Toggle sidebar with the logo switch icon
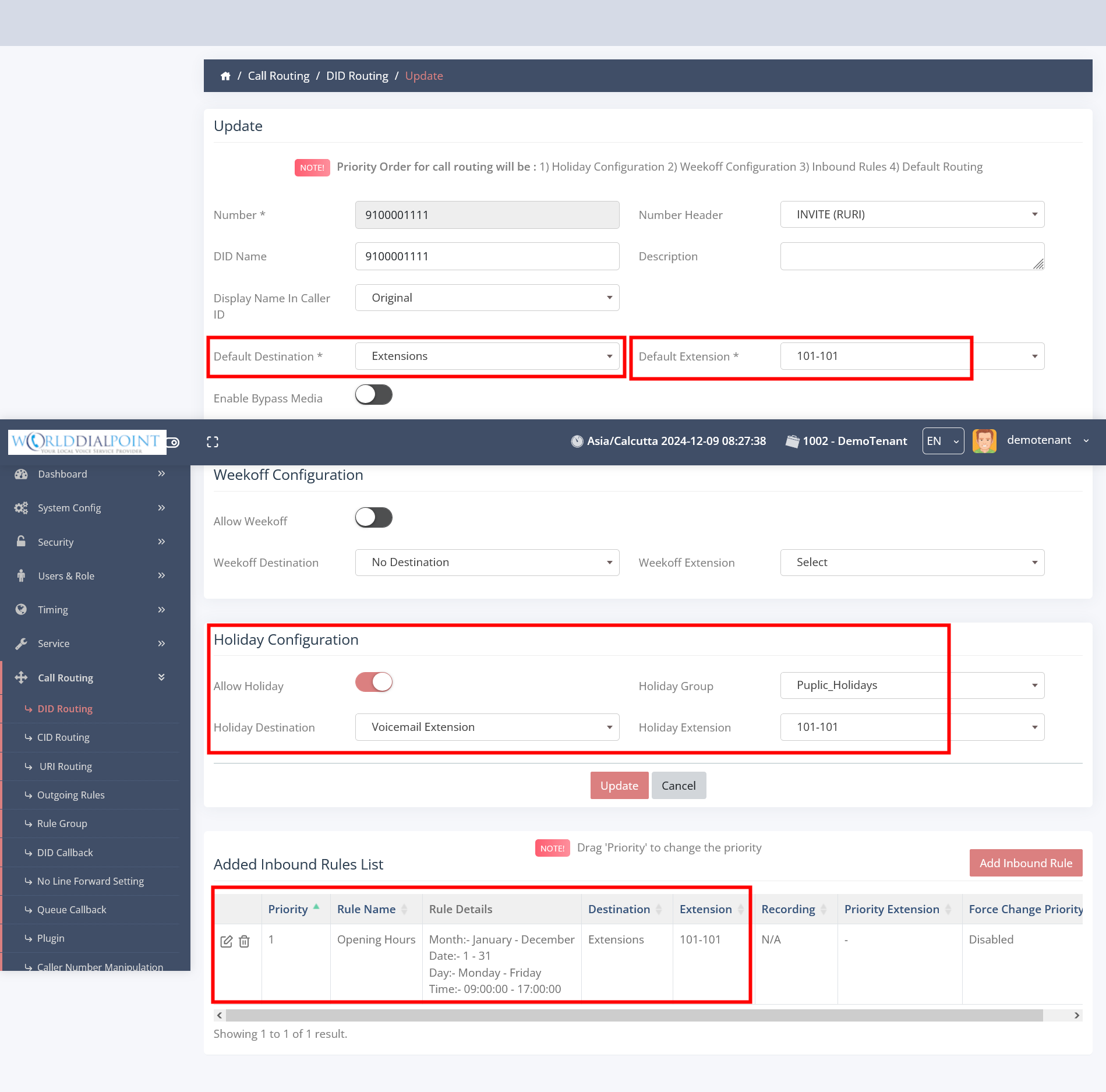The height and width of the screenshot is (1092, 1106). click(x=174, y=443)
